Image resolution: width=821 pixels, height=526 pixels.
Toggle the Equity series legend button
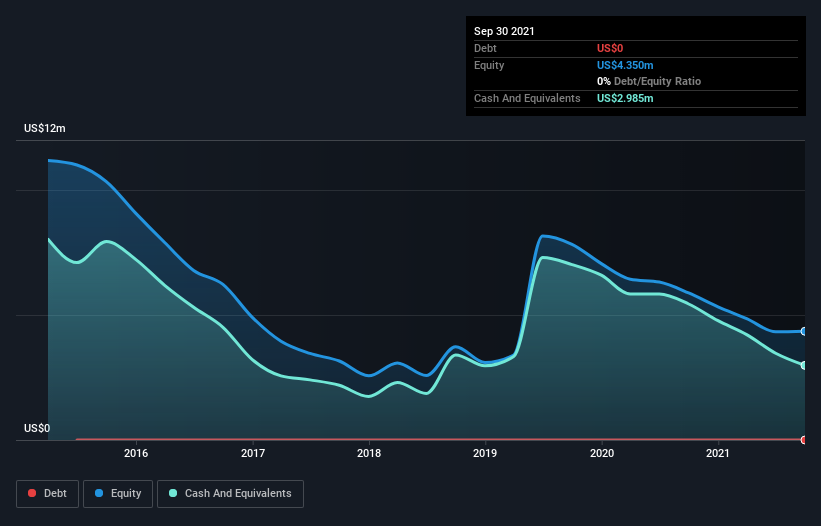coord(118,494)
